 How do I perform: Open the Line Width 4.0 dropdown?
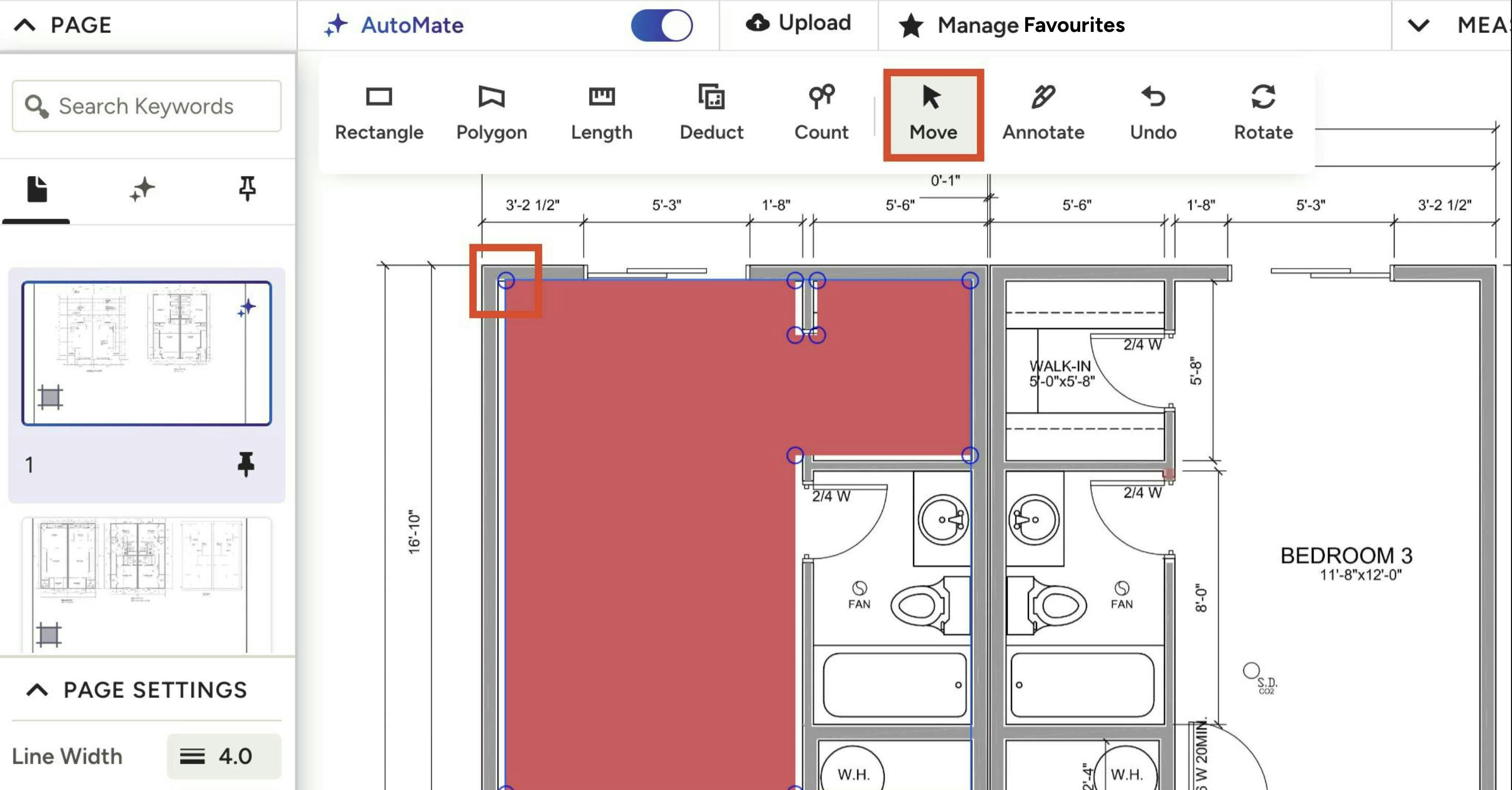tap(224, 756)
